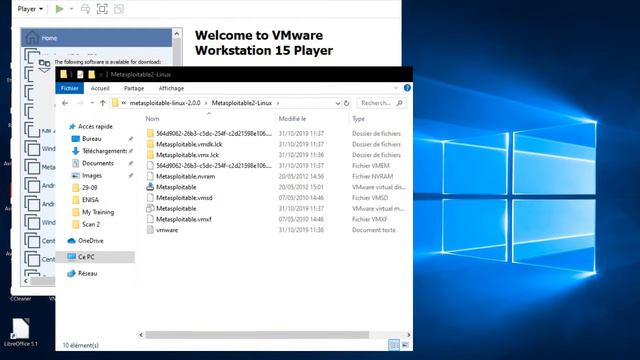Screen dimensions: 640x360
Task: Select Metasploitable.vmxf file
Action: tap(184, 219)
